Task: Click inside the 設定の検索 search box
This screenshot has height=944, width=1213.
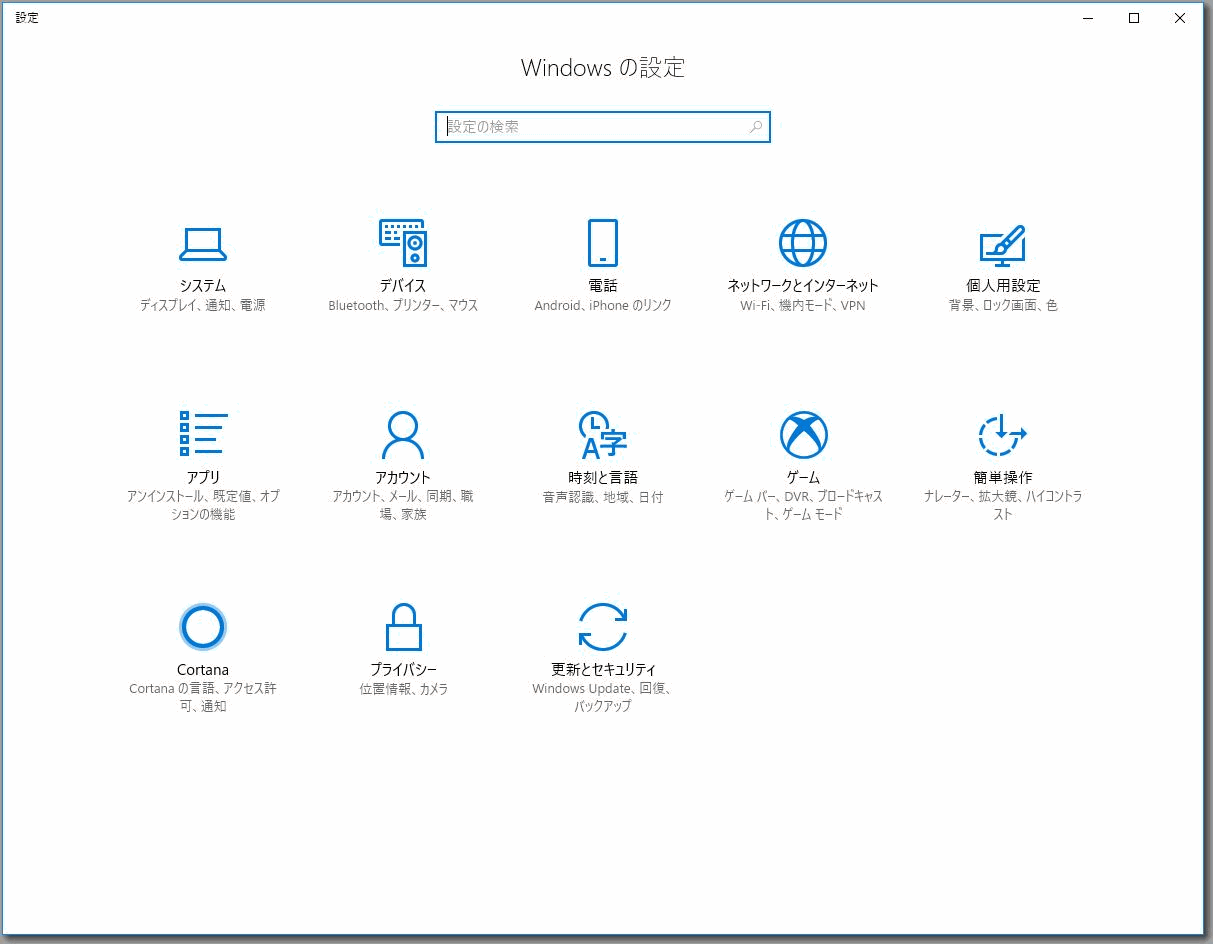Action: pos(603,127)
